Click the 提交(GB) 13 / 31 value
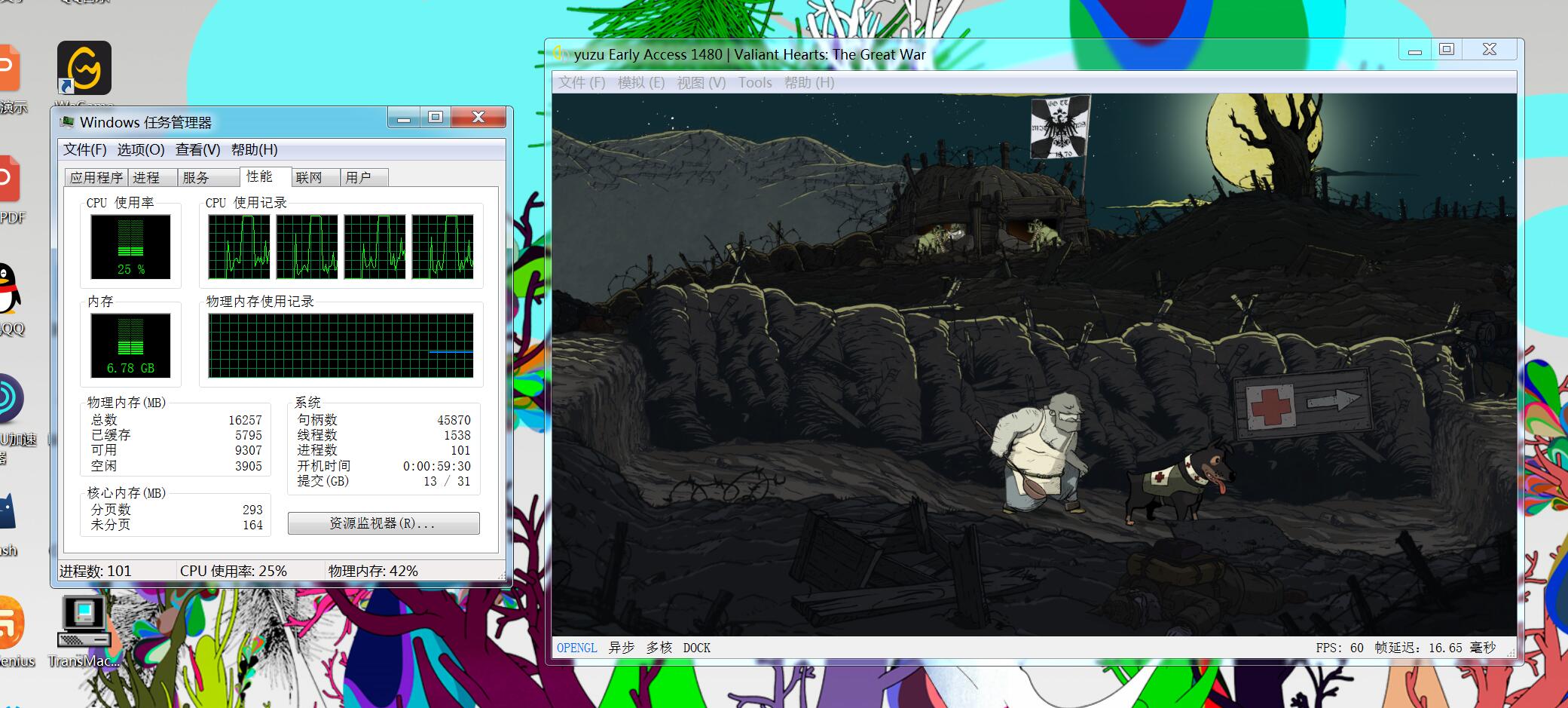1568x708 pixels. (447, 481)
